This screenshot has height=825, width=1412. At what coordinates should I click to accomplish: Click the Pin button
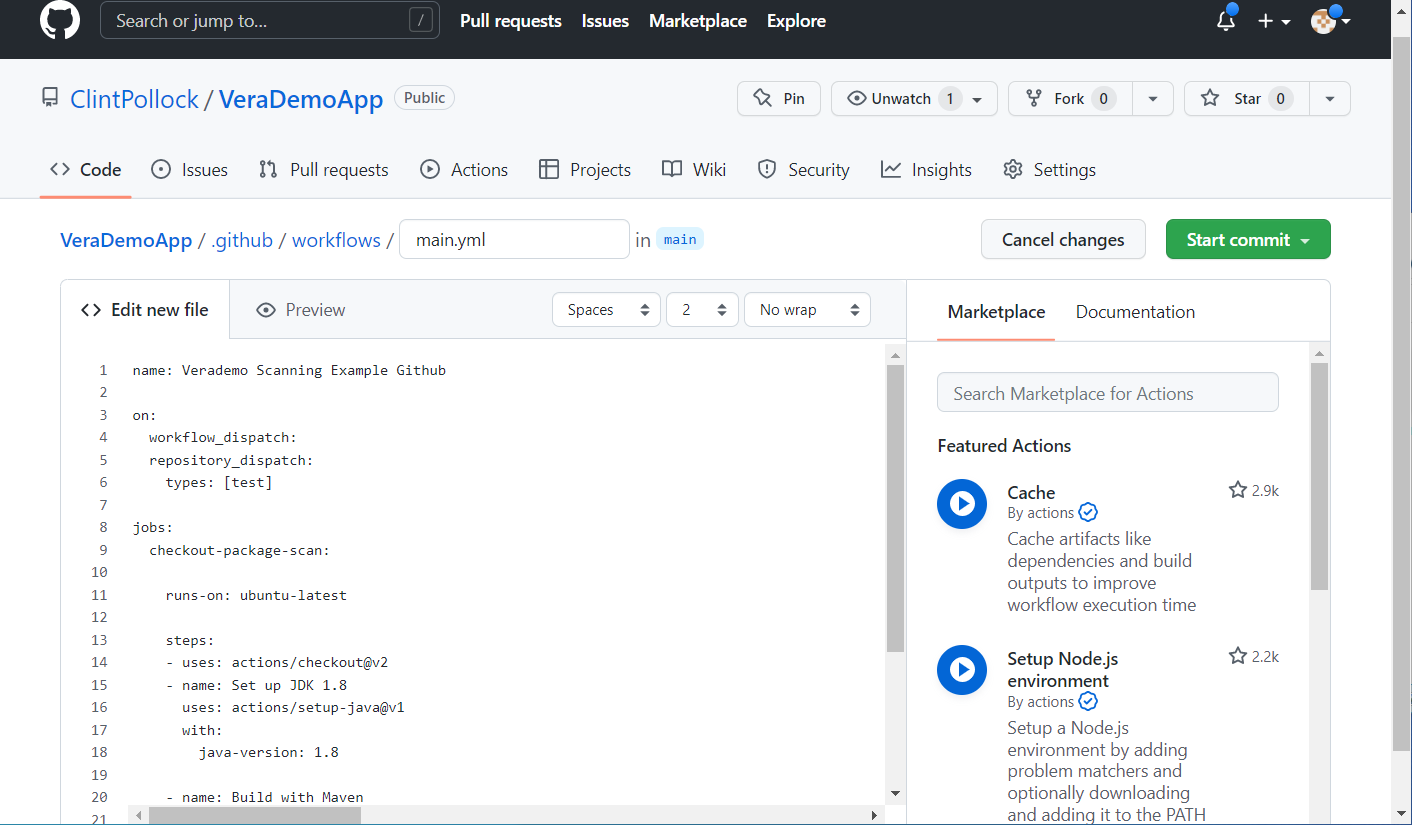pyautogui.click(x=779, y=98)
